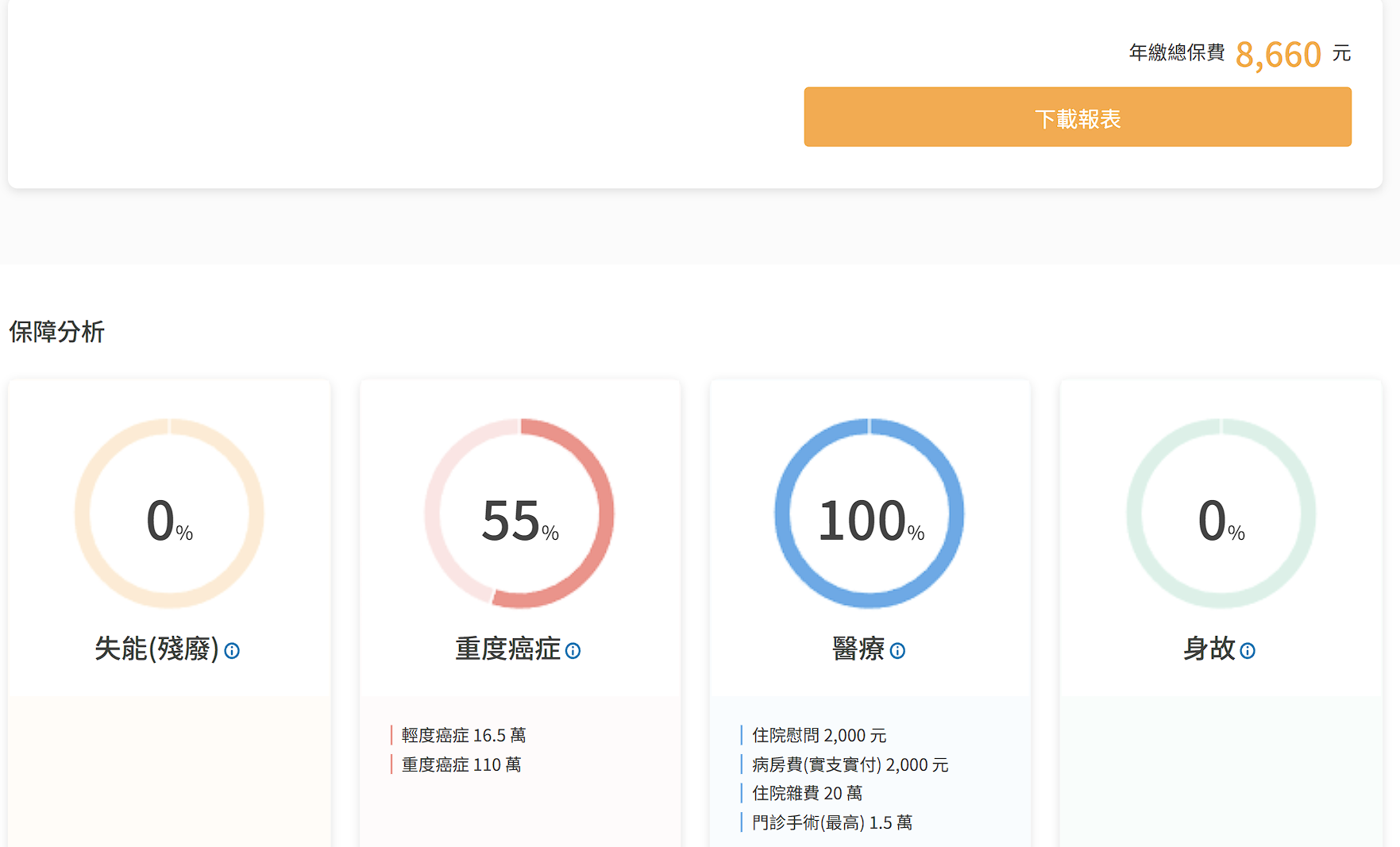Click the 下載報表 download report button

[1078, 117]
